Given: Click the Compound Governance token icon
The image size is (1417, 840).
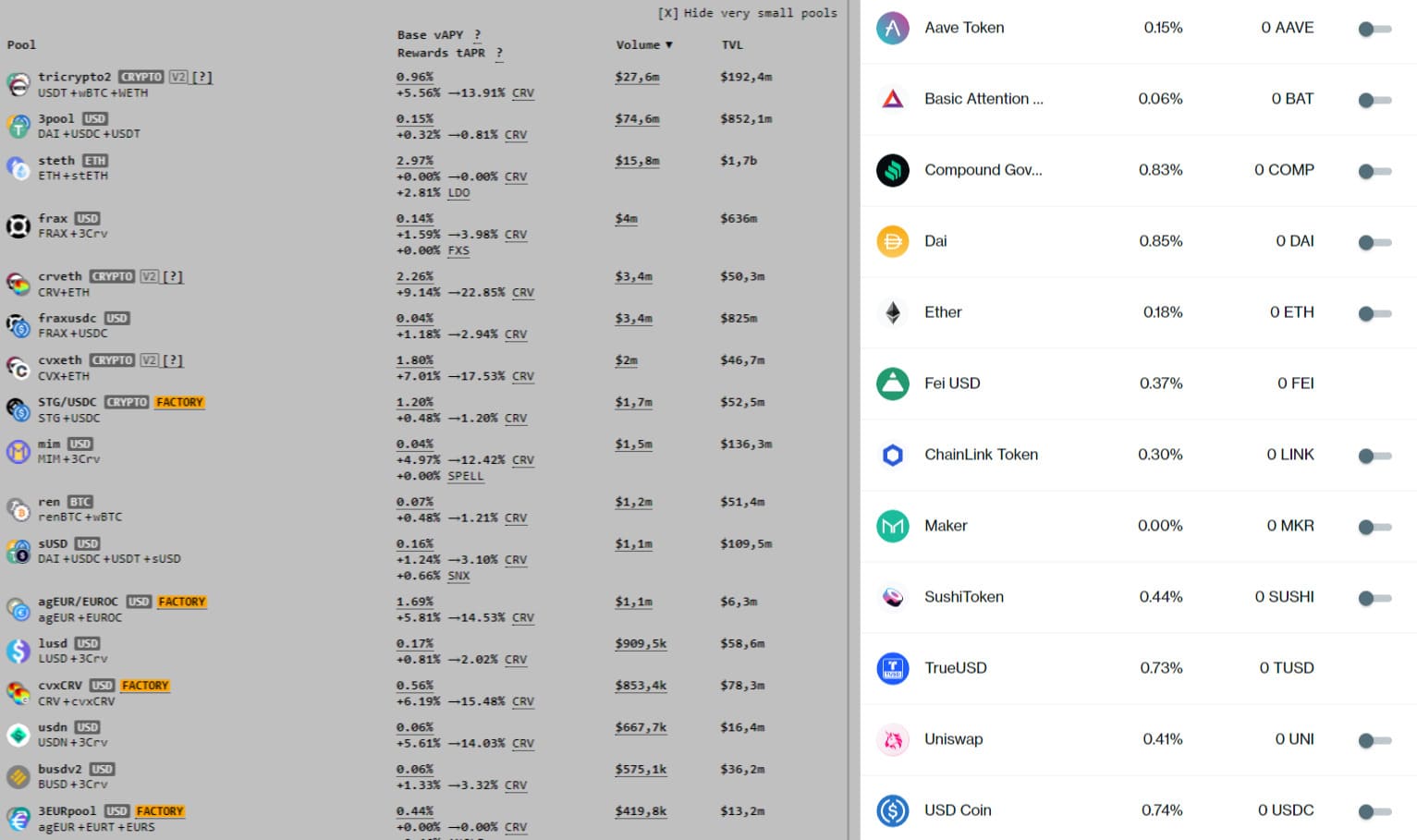Looking at the screenshot, I should pos(892,170).
